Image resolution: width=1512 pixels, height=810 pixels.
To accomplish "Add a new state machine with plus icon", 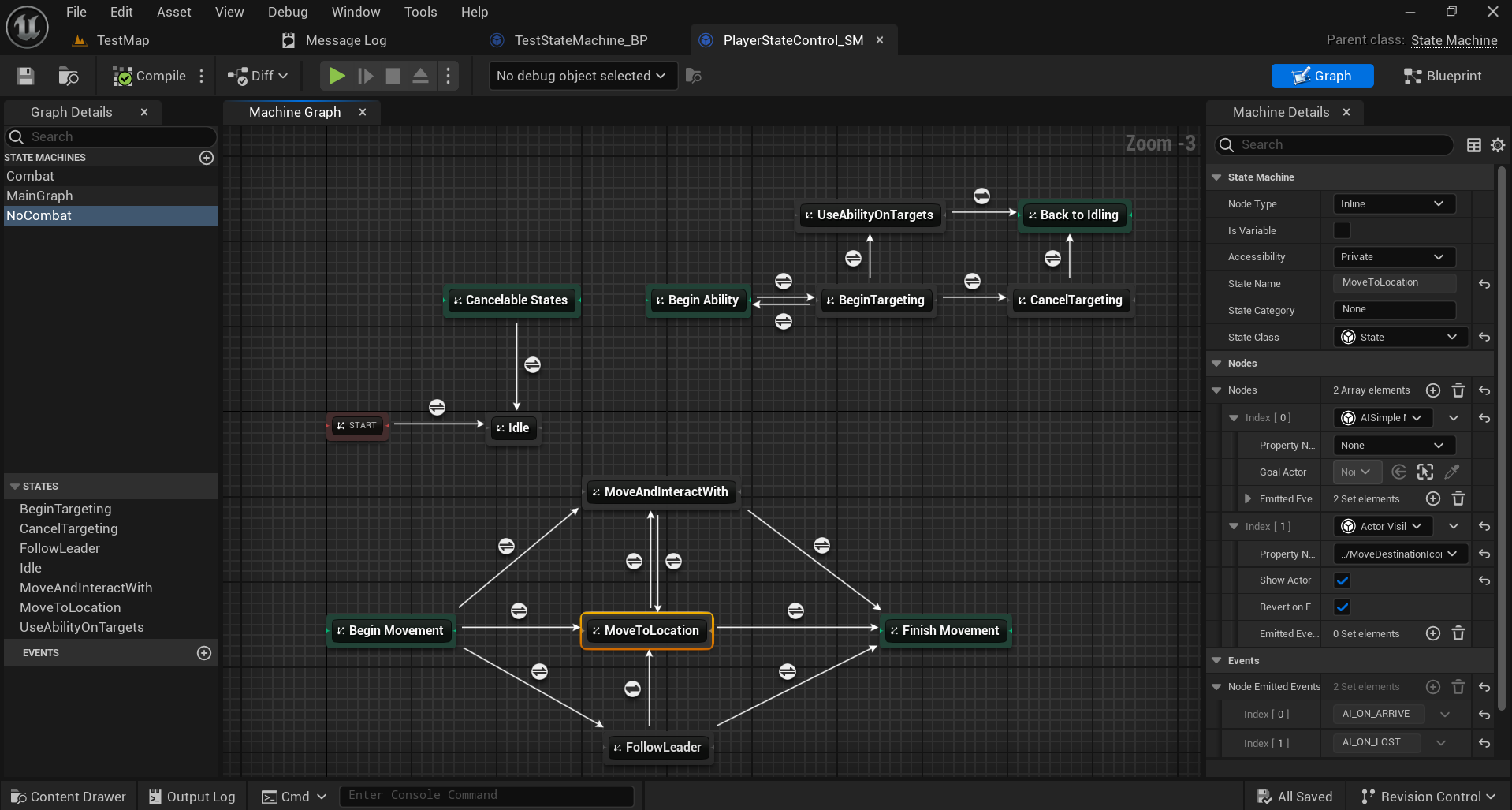I will coord(207,158).
